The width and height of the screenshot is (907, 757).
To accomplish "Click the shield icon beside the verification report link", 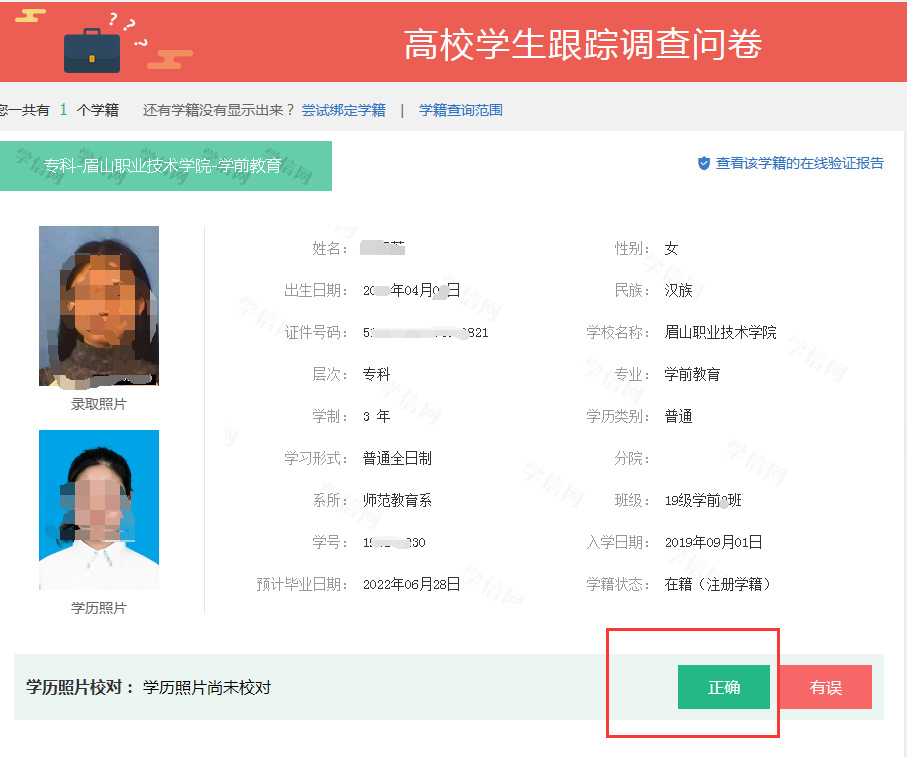I will (x=704, y=163).
